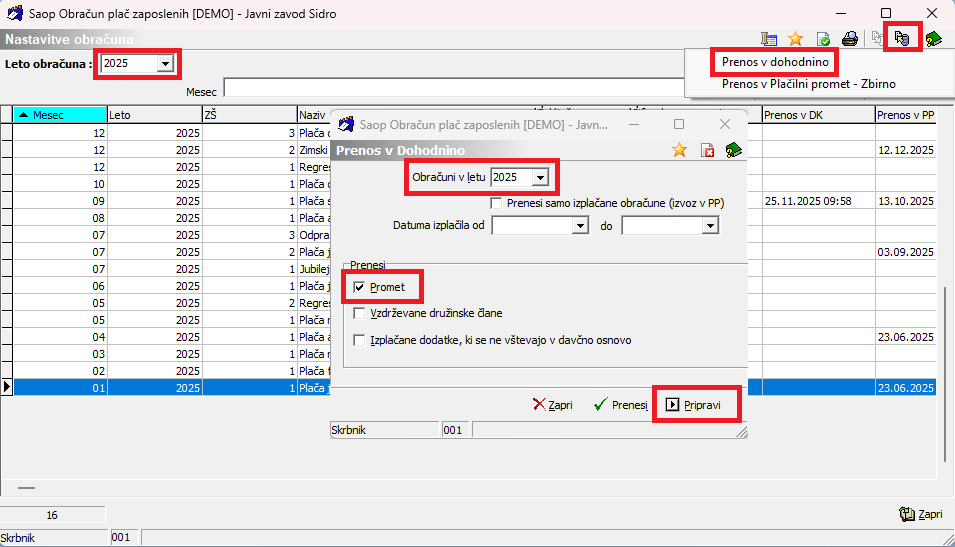Click the favorites star in Prenos v Dohodnino dialog

tap(679, 150)
